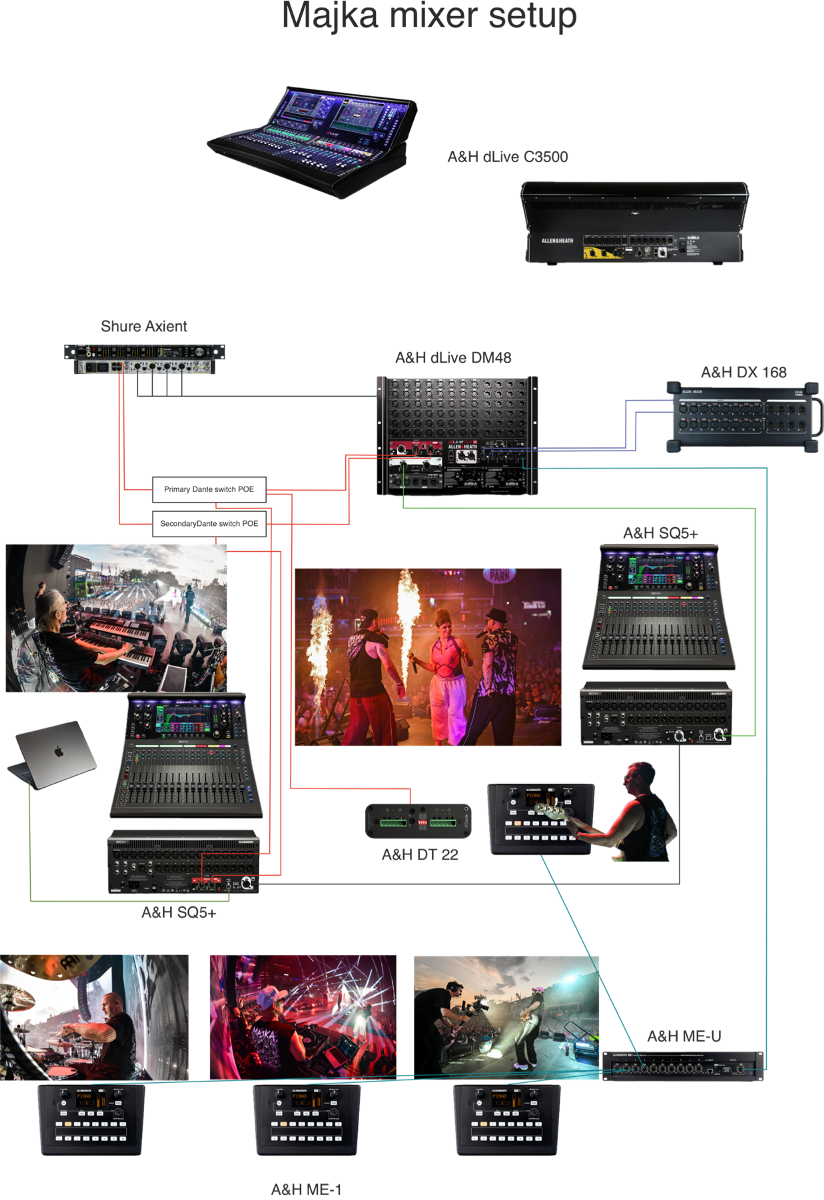Open the cameraman on stage photo

[506, 1017]
